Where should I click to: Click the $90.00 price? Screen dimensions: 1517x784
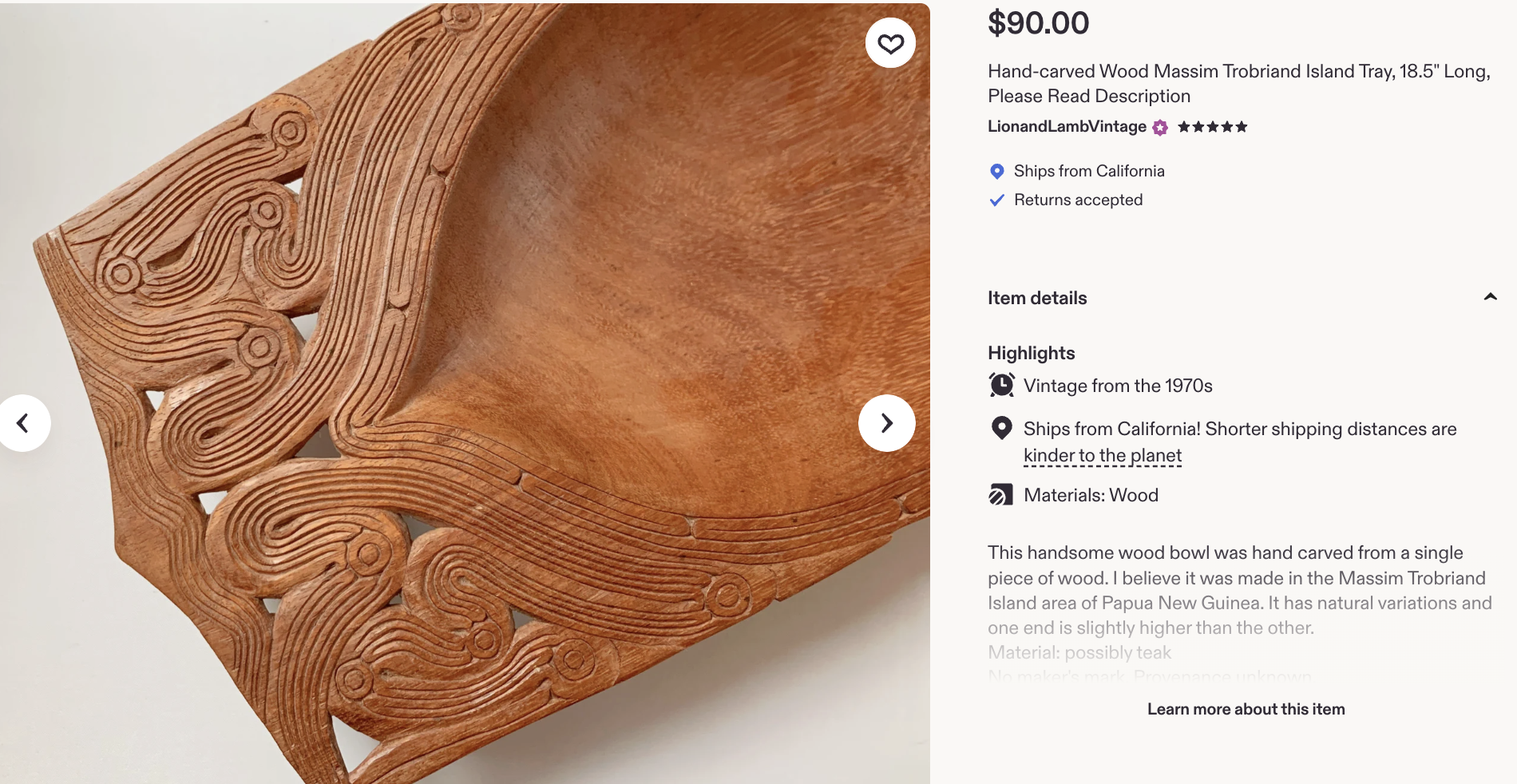(1038, 23)
